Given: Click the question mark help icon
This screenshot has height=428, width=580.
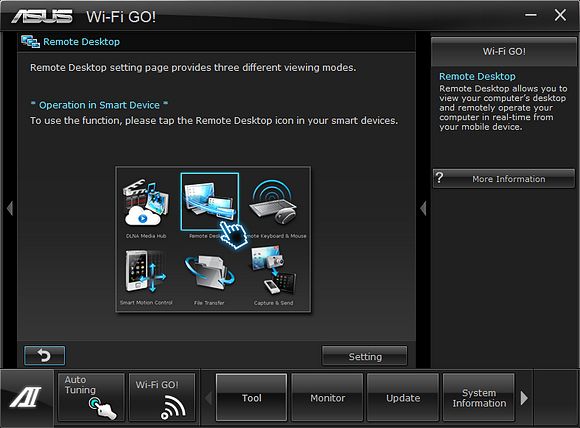Looking at the screenshot, I should pyautogui.click(x=439, y=178).
